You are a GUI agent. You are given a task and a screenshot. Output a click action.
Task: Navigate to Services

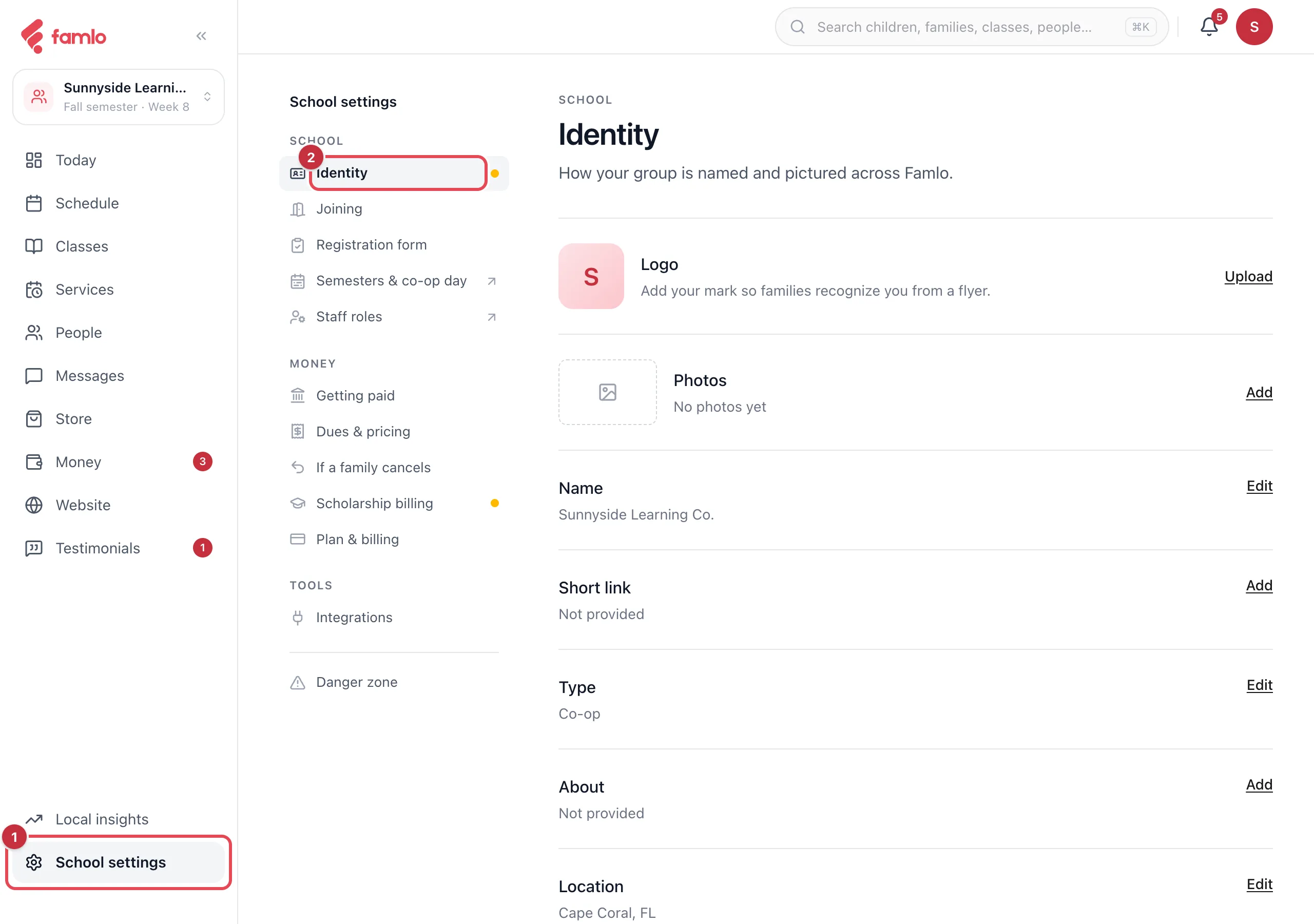tap(119, 290)
